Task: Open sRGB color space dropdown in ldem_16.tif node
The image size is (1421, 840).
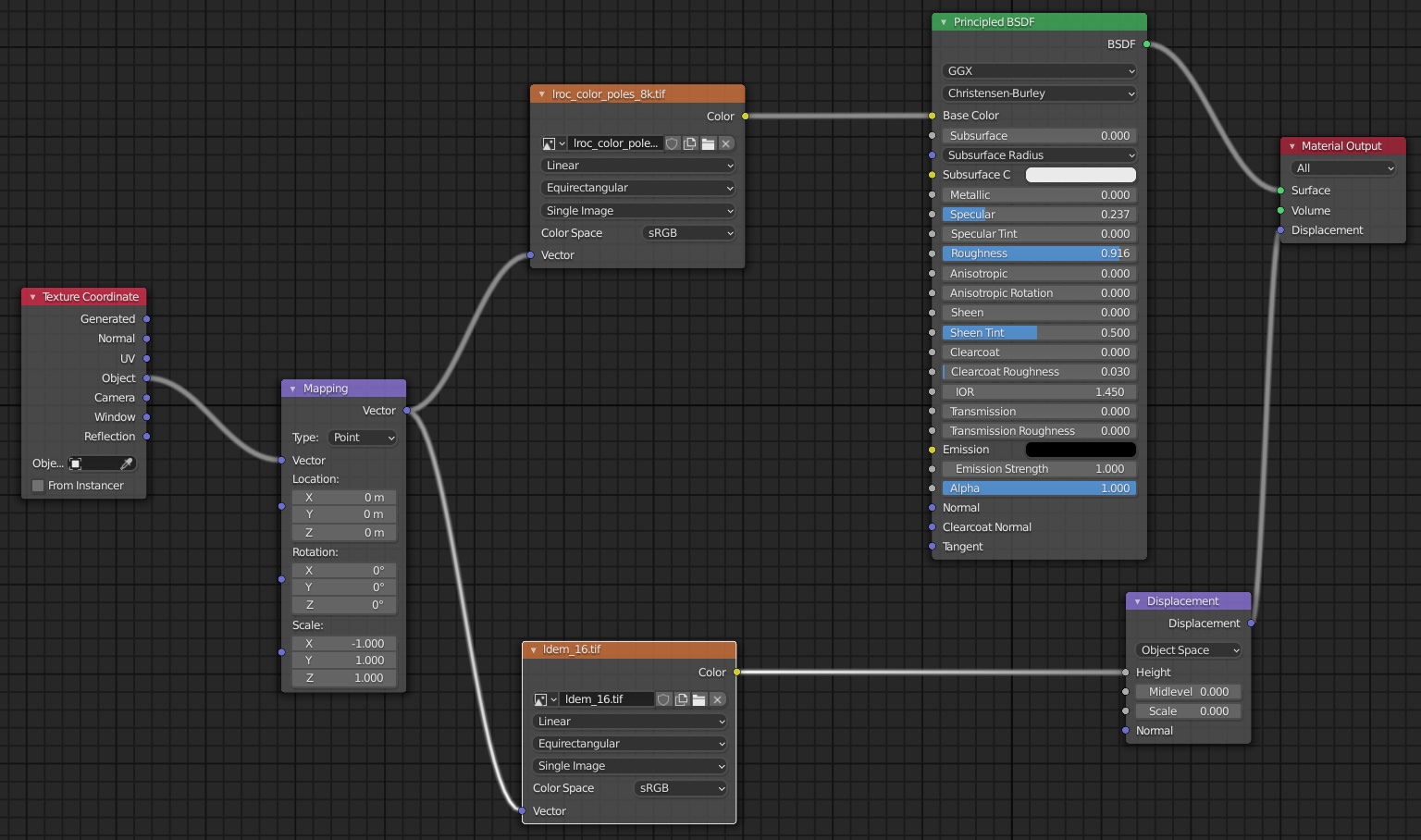Action: tap(680, 788)
